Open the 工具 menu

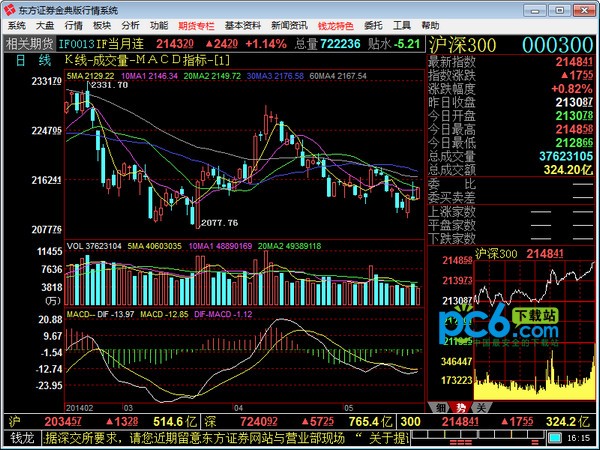click(x=402, y=26)
